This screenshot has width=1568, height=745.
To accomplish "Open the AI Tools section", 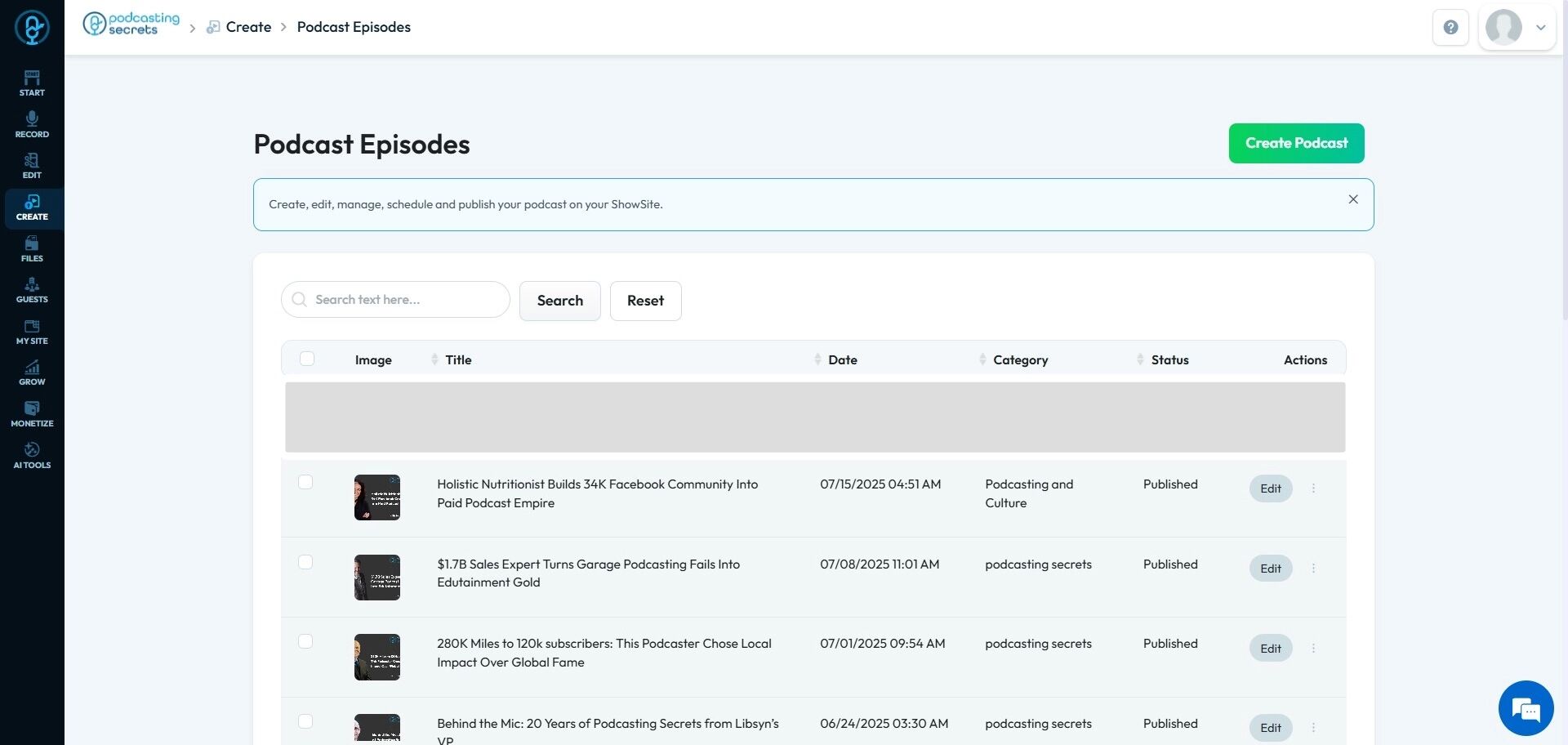I will 32,456.
